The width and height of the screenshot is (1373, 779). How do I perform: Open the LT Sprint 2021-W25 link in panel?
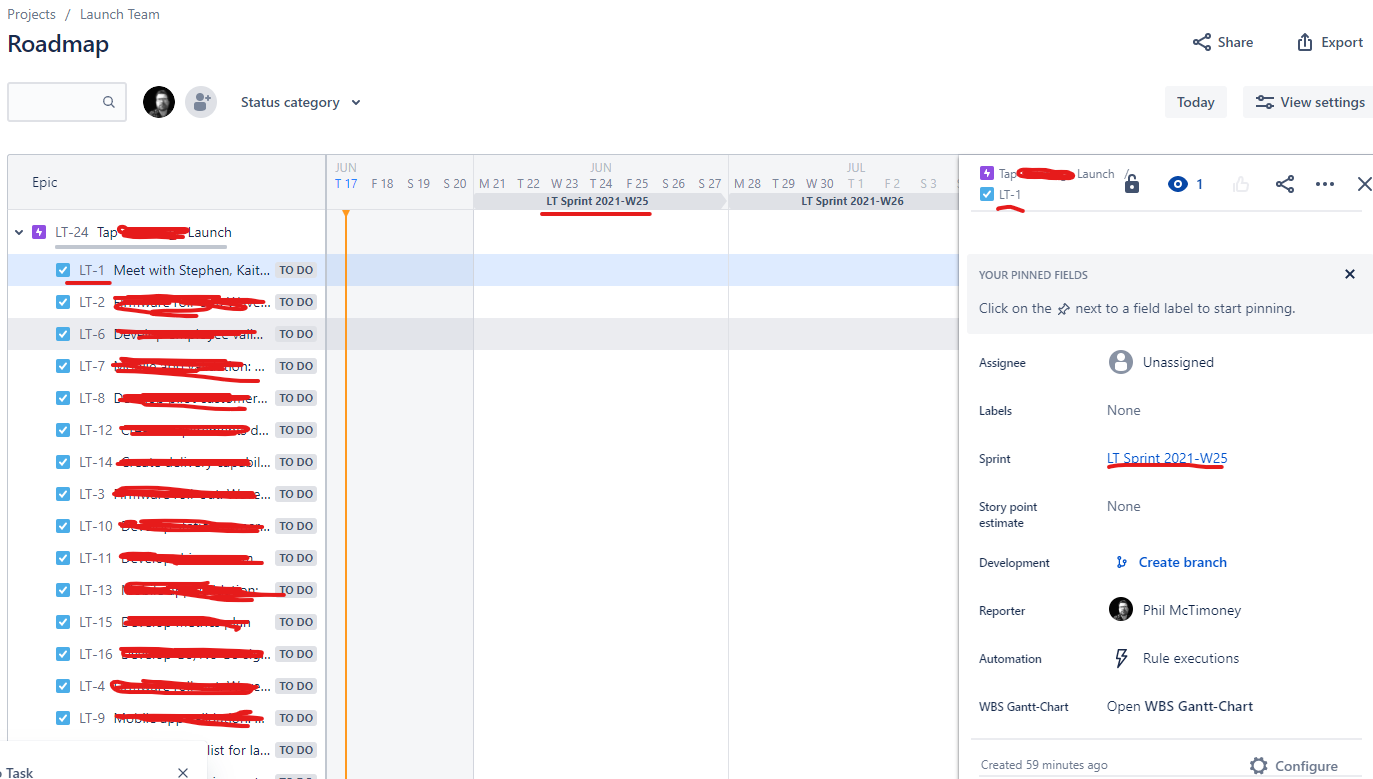click(1167, 458)
